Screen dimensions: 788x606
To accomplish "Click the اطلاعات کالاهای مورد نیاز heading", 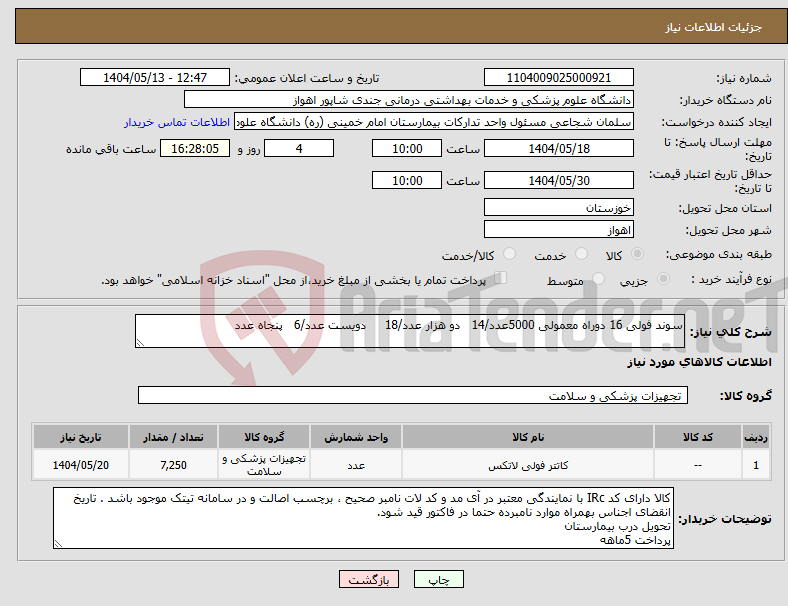I will coord(699,362).
